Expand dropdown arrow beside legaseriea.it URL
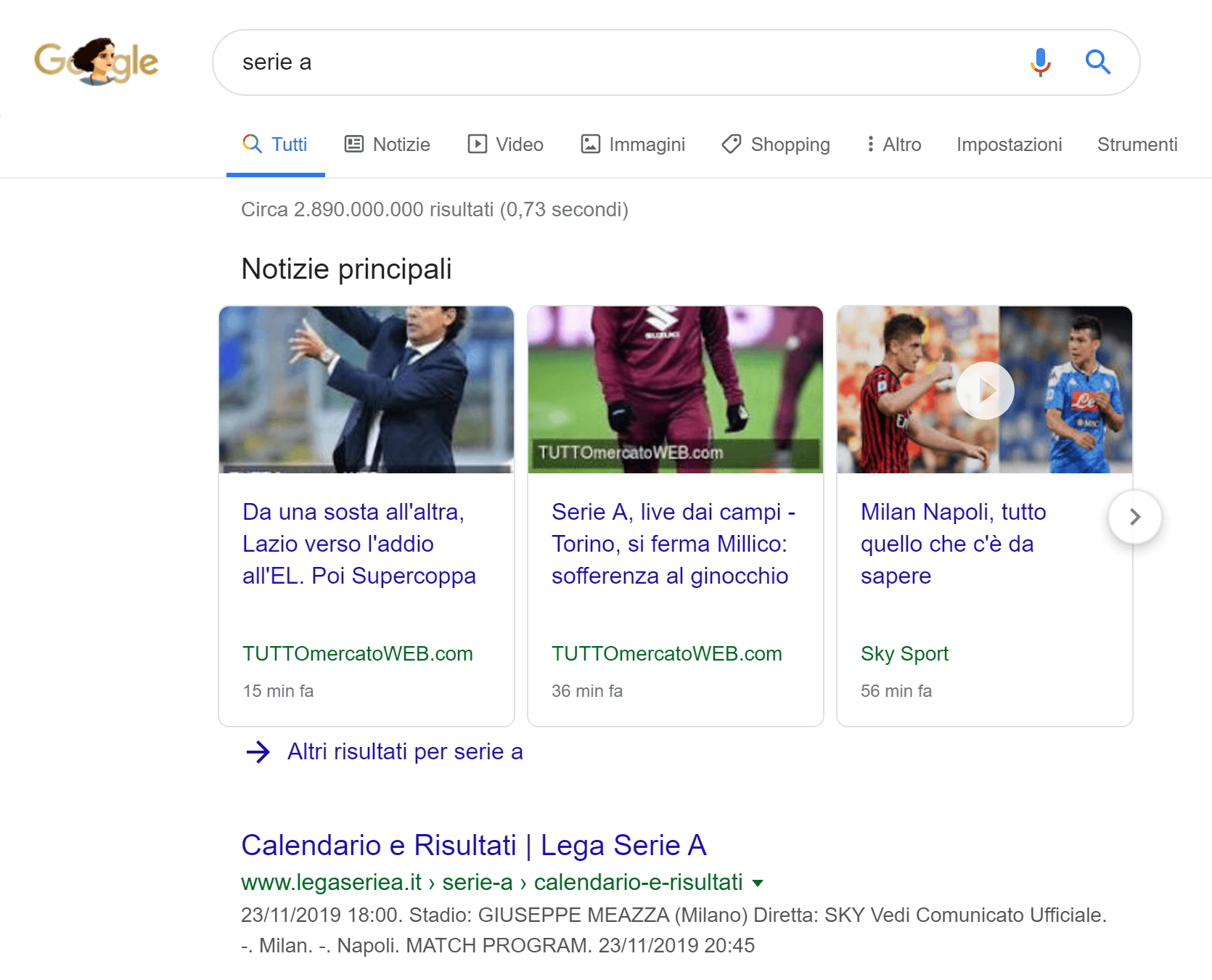Image resolution: width=1212 pixels, height=980 pixels. [758, 883]
